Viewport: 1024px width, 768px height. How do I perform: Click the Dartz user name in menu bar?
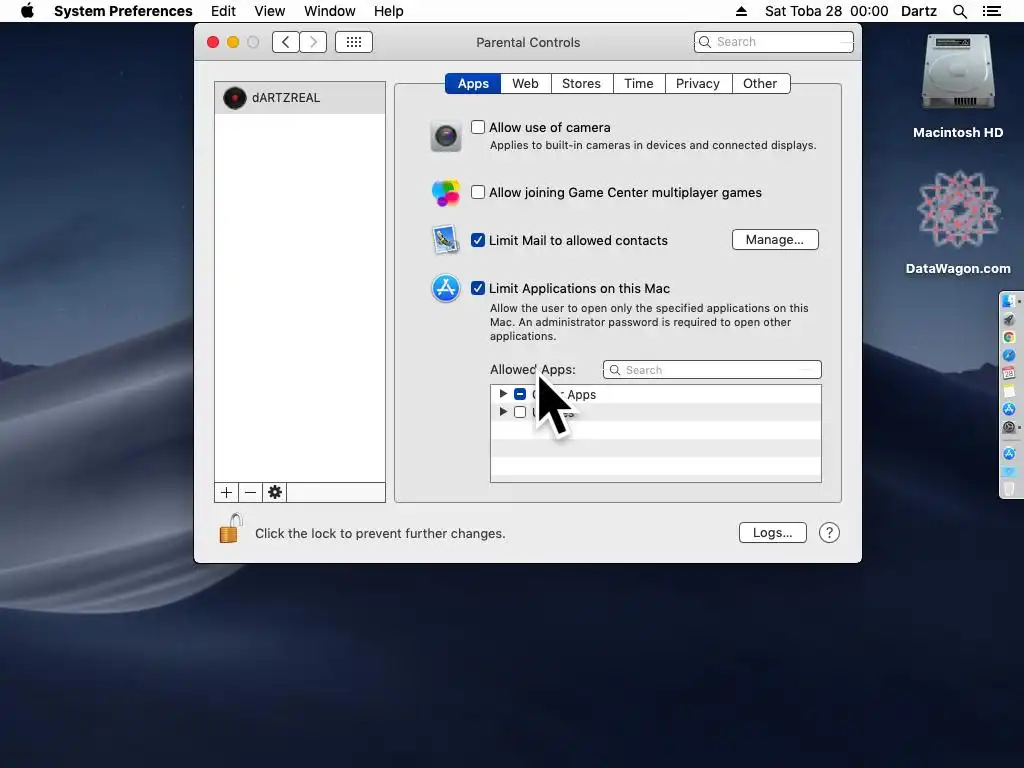(x=919, y=11)
